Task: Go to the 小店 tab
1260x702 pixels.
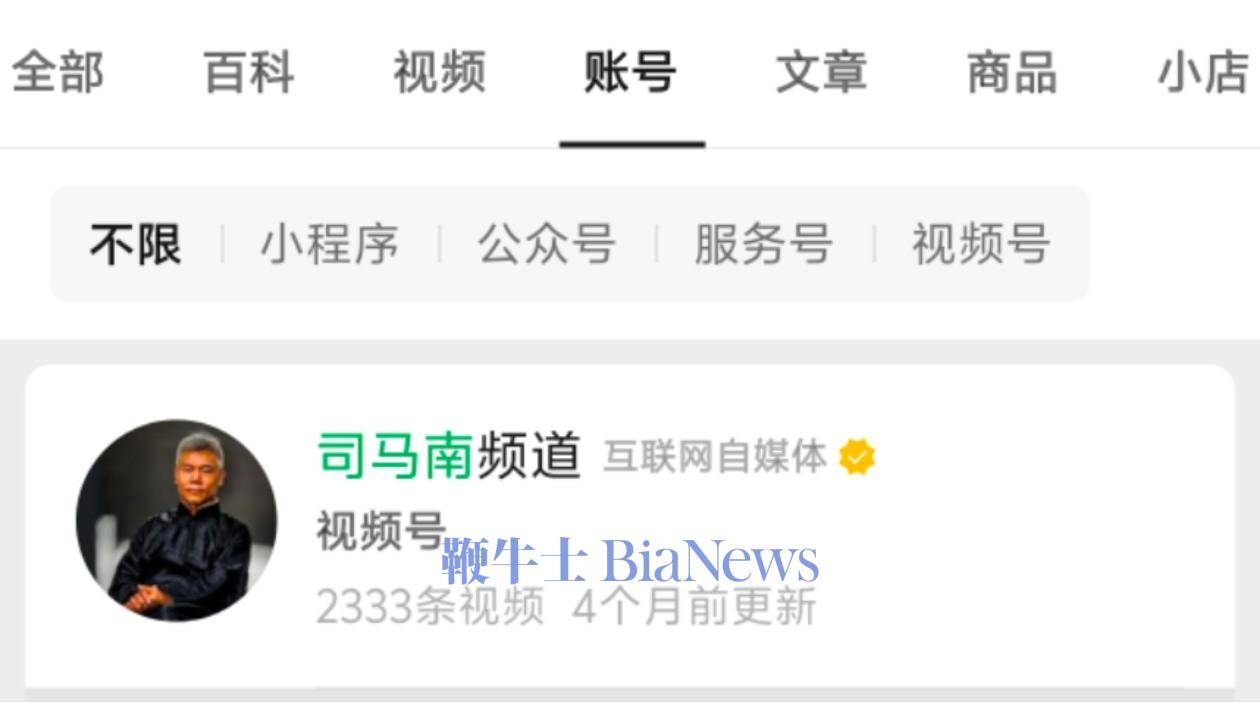Action: click(x=1203, y=73)
